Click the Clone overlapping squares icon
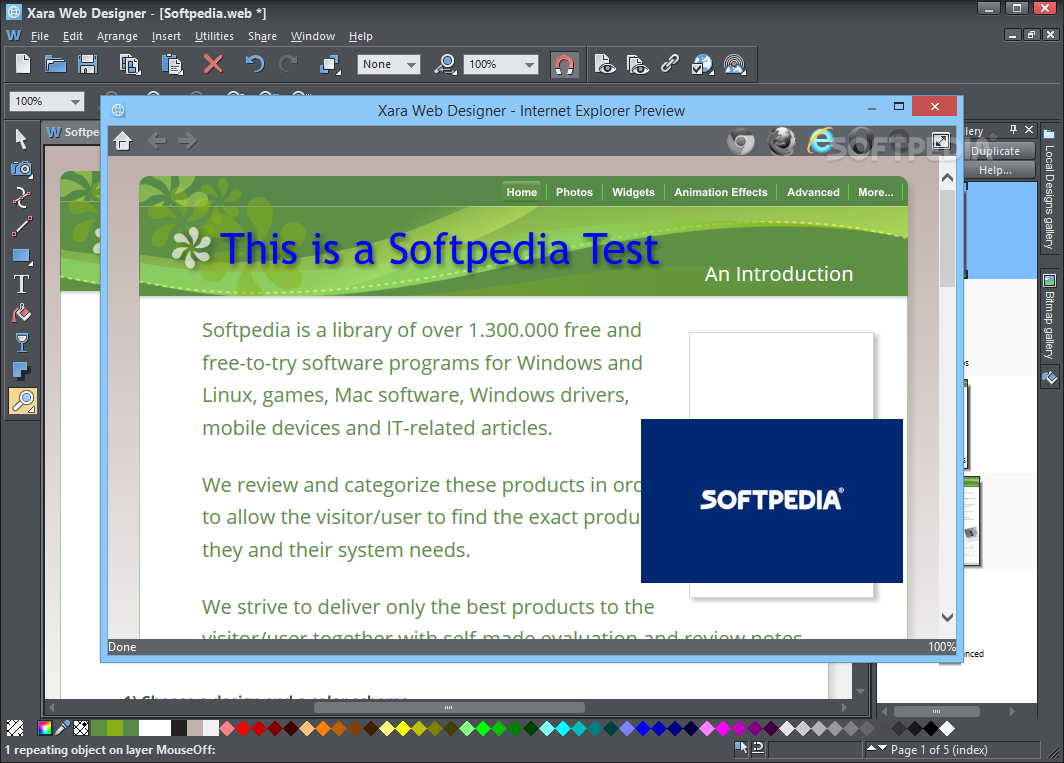1064x763 pixels. pyautogui.click(x=330, y=64)
